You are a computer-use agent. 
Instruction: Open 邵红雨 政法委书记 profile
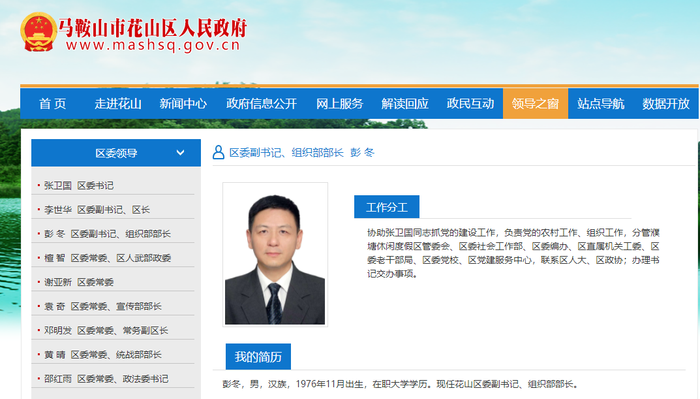tap(106, 378)
